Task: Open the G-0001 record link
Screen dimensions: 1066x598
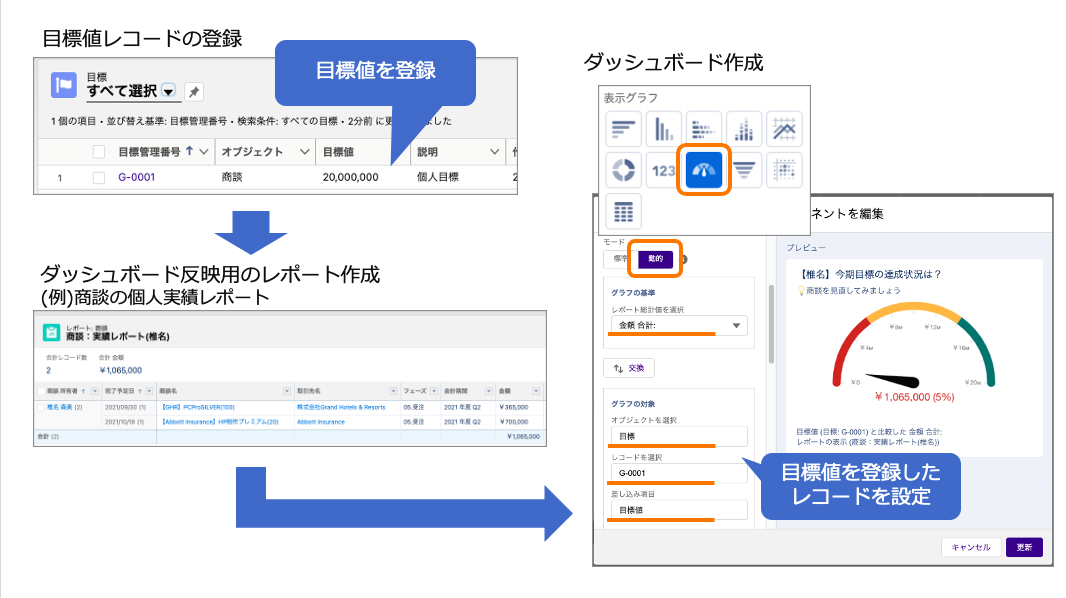Action: (137, 177)
